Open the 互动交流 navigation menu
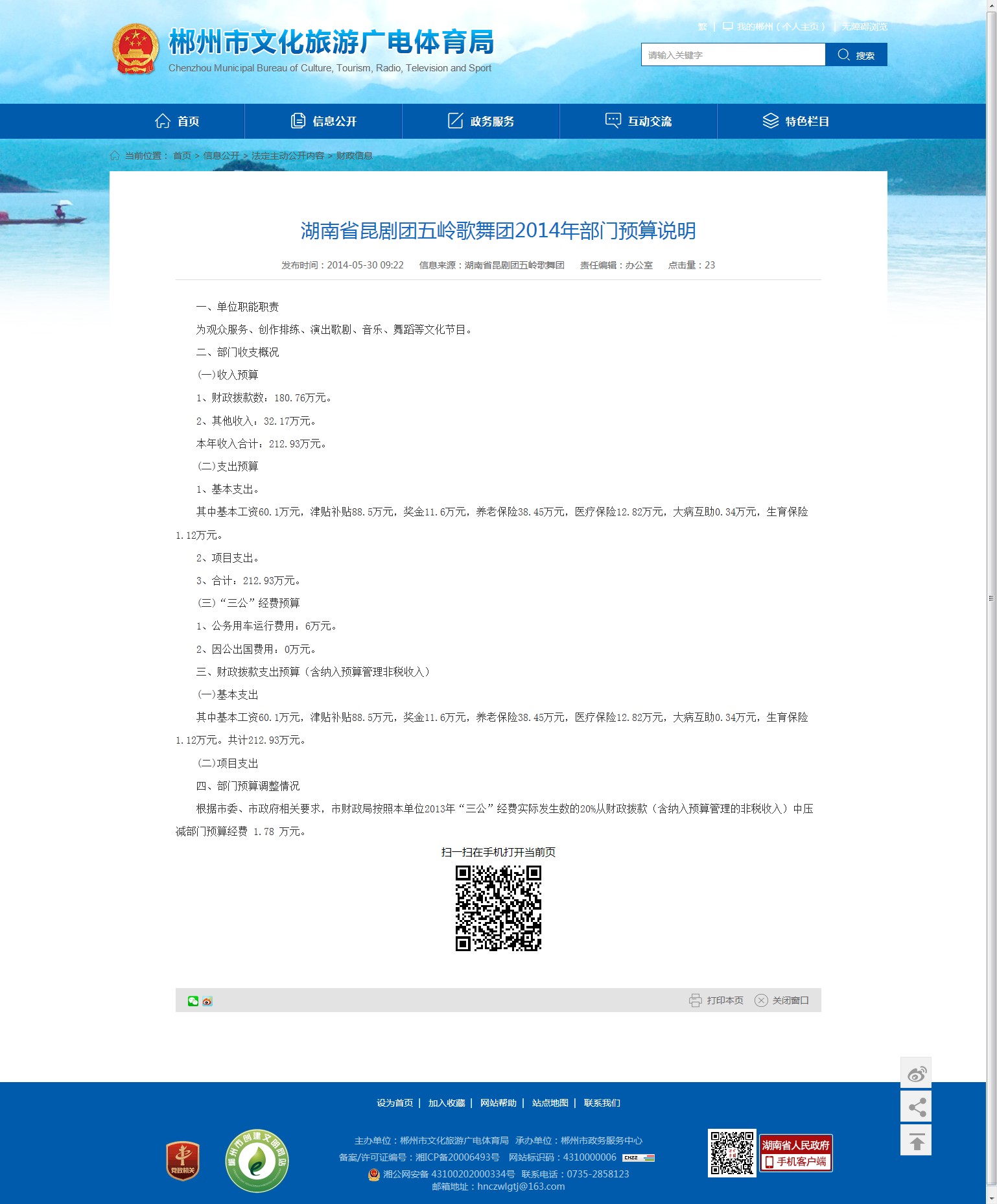The height and width of the screenshot is (1204, 997). tap(639, 121)
